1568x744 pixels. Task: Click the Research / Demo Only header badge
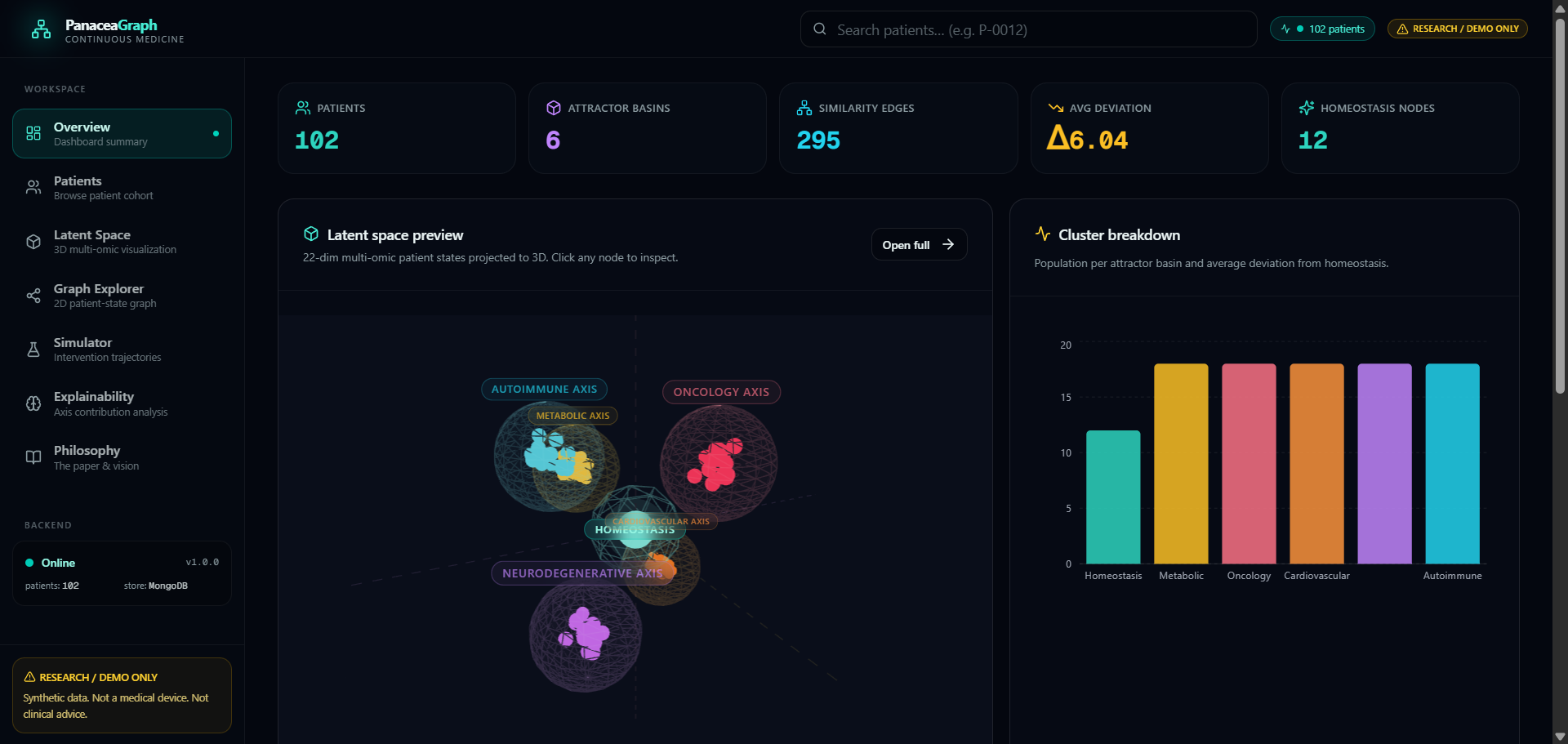[x=1458, y=29]
